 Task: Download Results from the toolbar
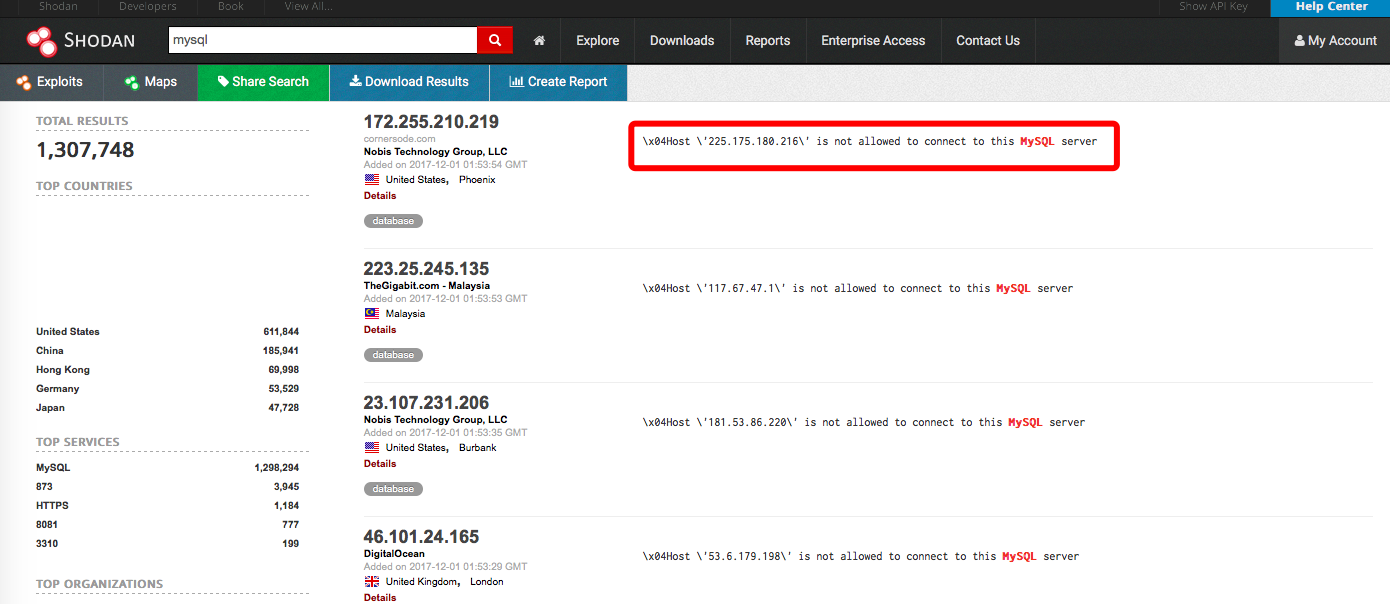tap(409, 82)
